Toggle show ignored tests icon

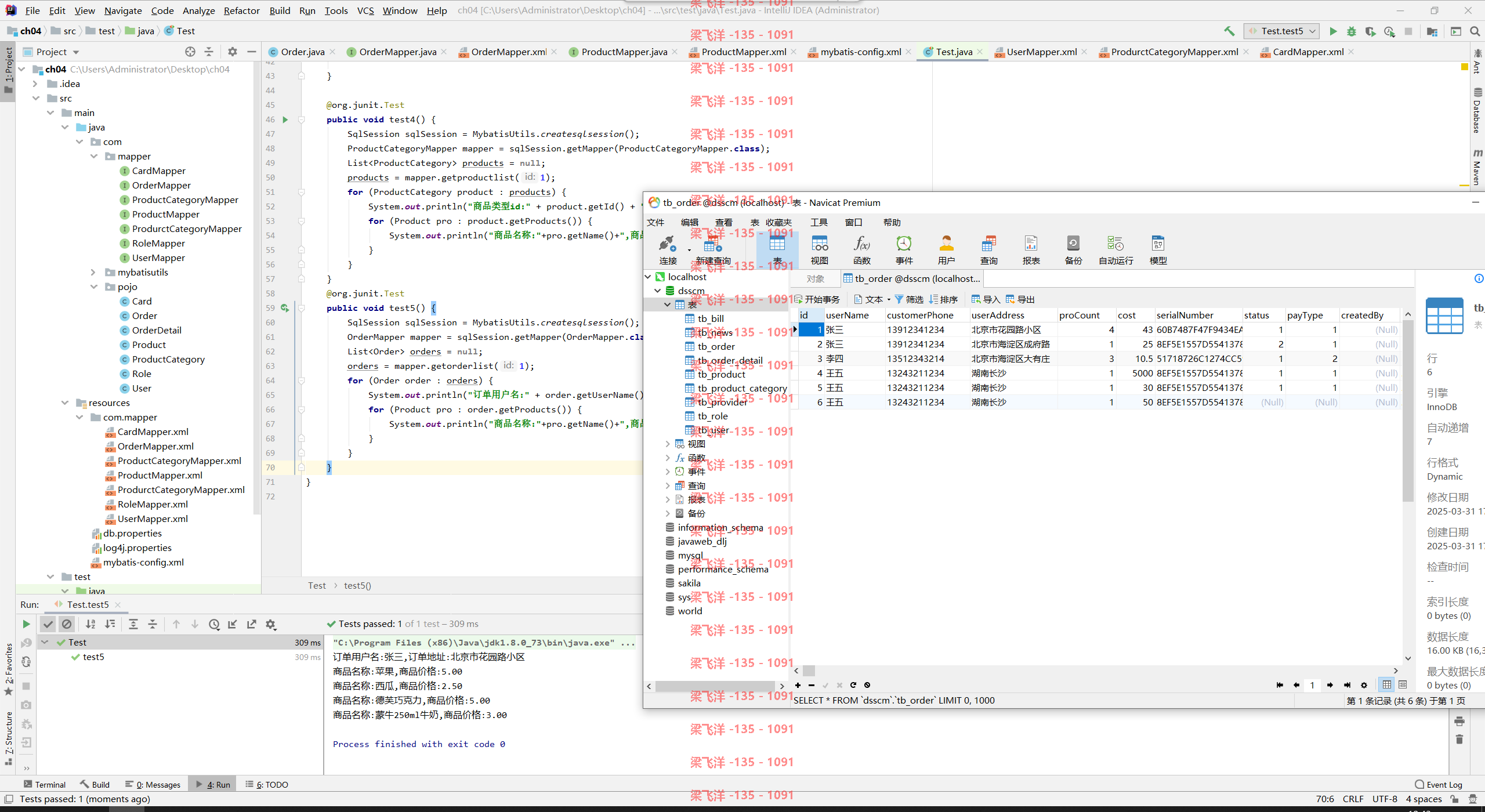[67, 624]
